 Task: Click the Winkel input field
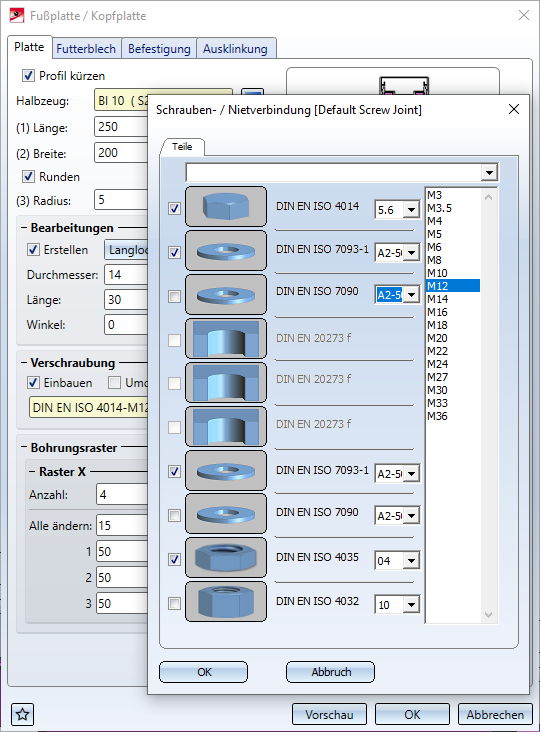pyautogui.click(x=126, y=324)
